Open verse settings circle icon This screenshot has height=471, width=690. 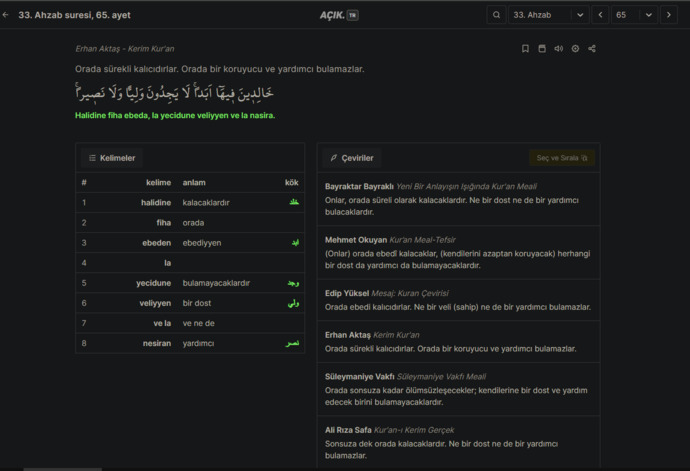[575, 48]
